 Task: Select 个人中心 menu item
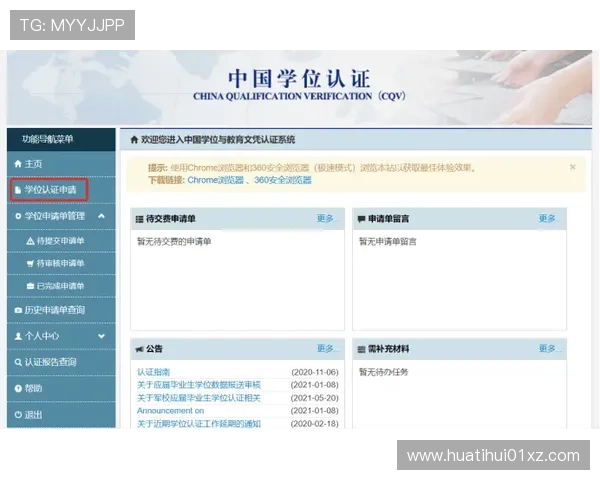point(42,336)
